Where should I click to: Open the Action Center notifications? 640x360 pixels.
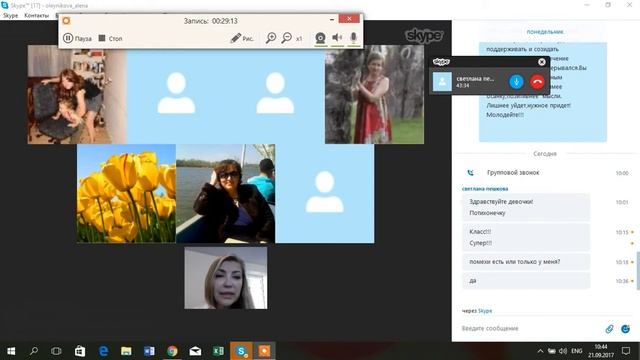626,351
